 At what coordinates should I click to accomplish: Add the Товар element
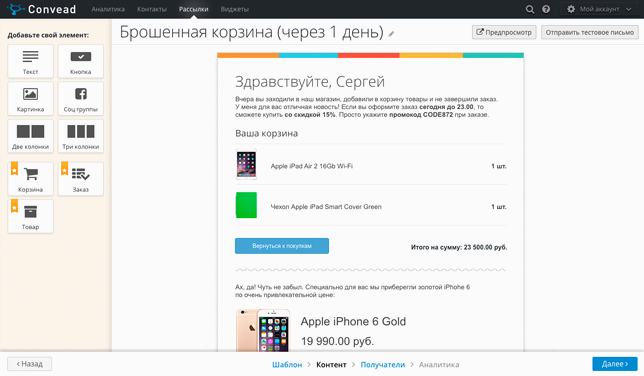pyautogui.click(x=30, y=216)
